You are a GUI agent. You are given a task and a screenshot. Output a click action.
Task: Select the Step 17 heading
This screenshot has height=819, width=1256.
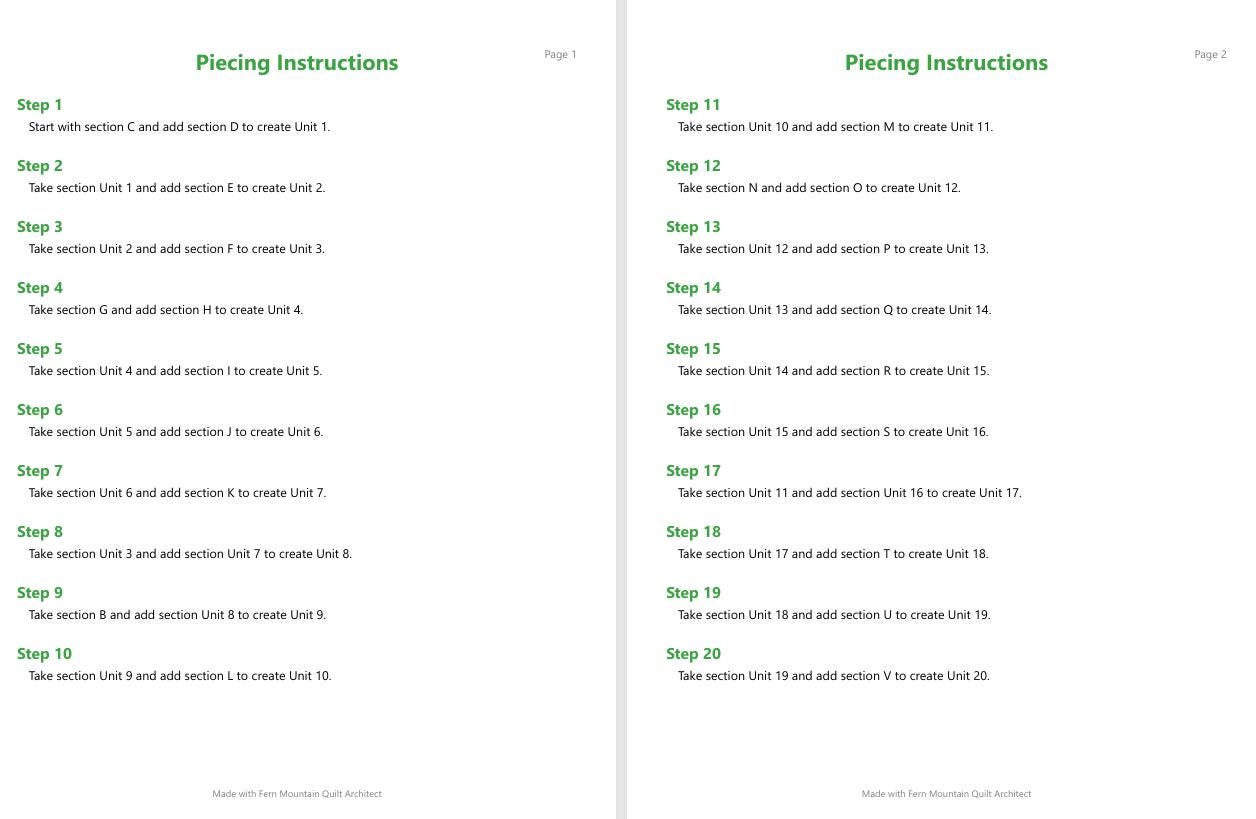coord(693,471)
